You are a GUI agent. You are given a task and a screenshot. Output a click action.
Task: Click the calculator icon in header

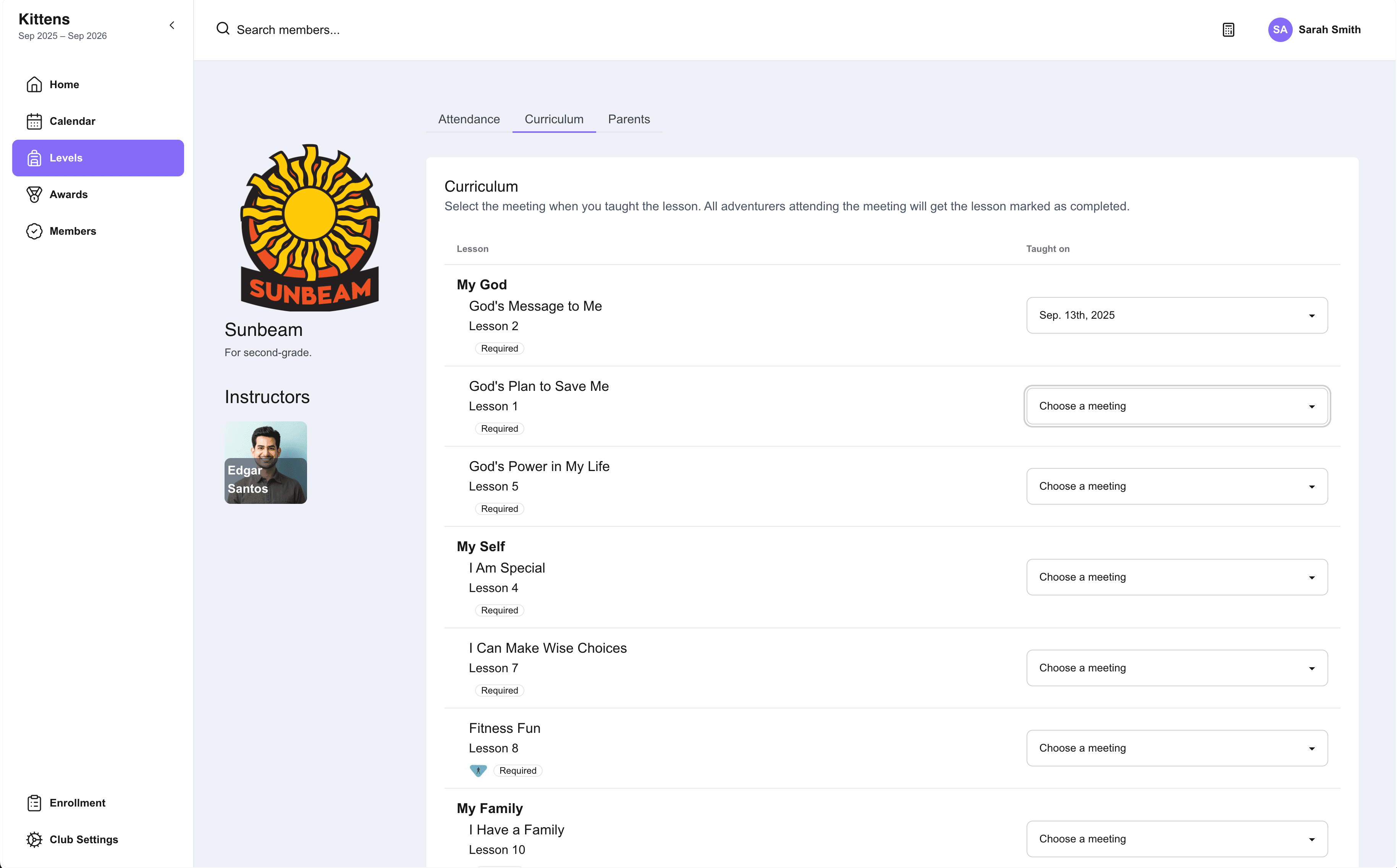point(1227,30)
